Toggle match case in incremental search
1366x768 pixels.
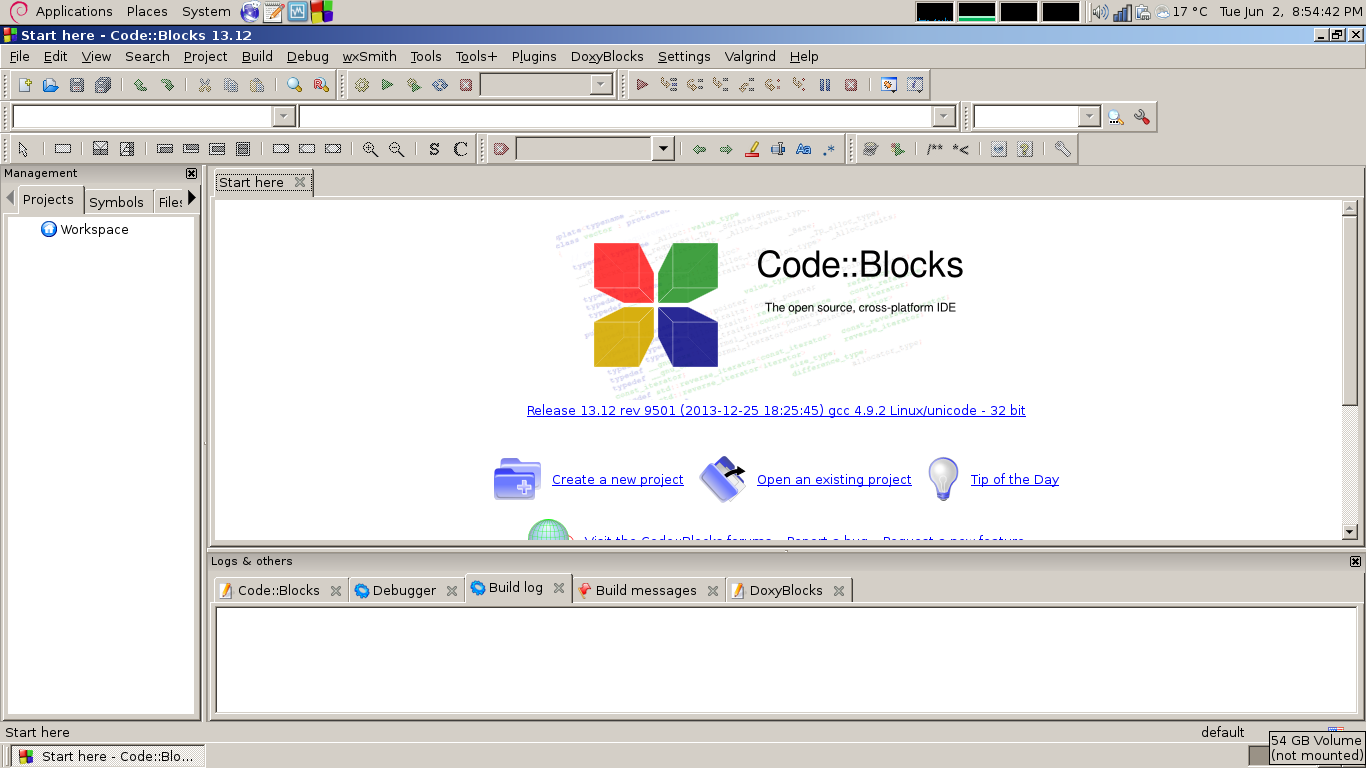coord(803,149)
